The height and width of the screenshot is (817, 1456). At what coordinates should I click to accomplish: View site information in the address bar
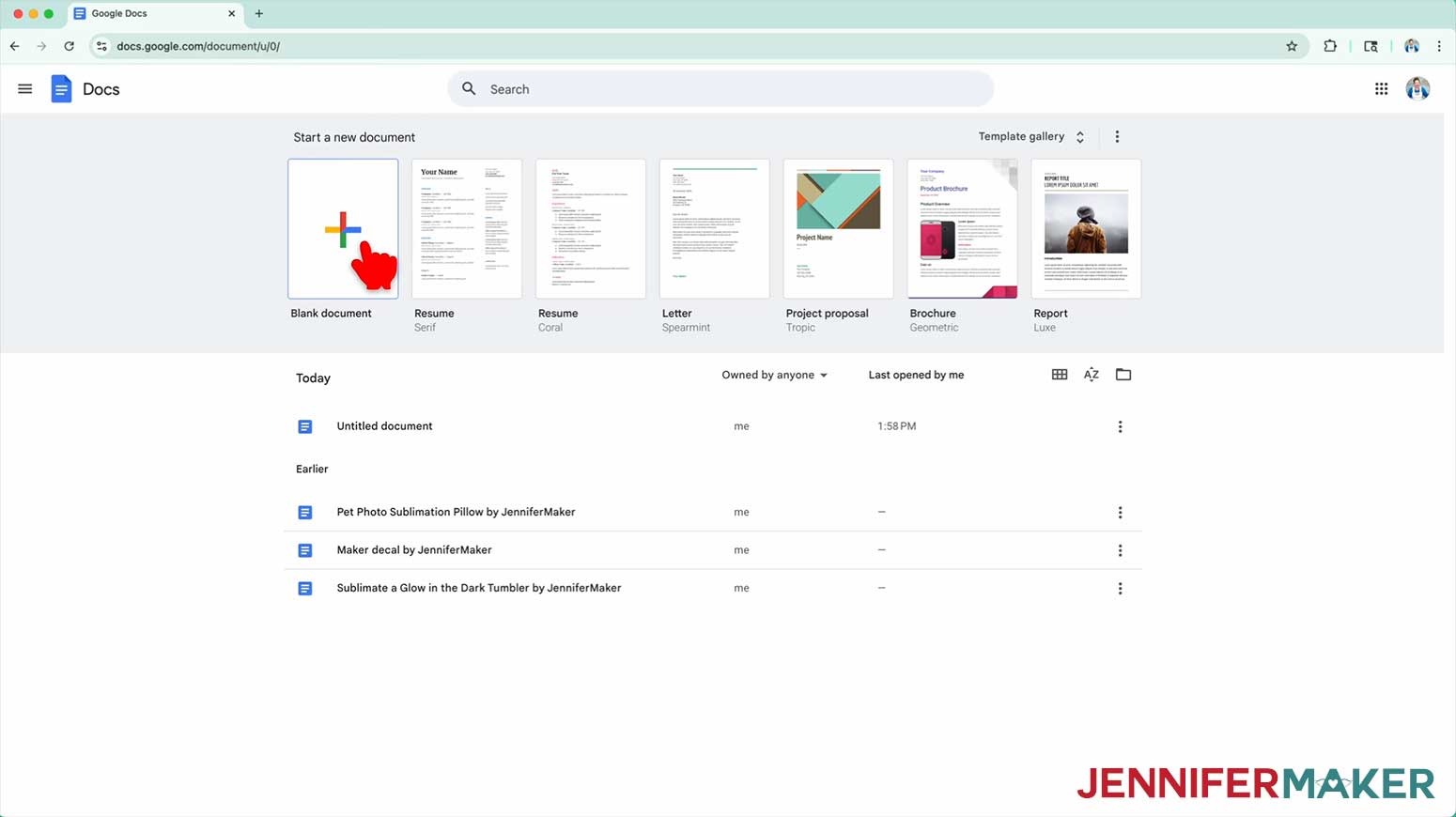click(101, 46)
